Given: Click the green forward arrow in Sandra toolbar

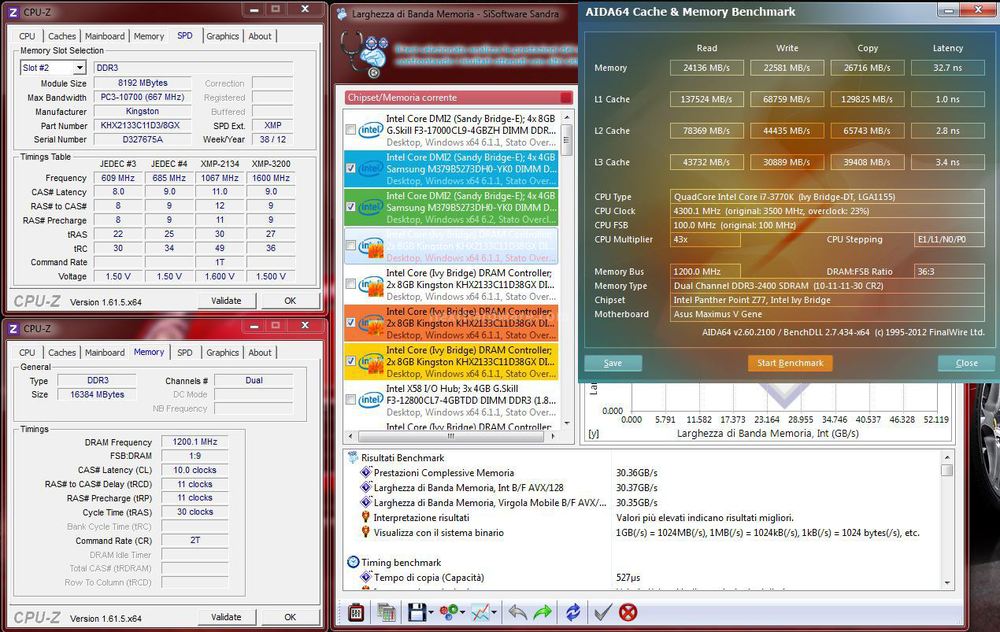Looking at the screenshot, I should (x=542, y=613).
